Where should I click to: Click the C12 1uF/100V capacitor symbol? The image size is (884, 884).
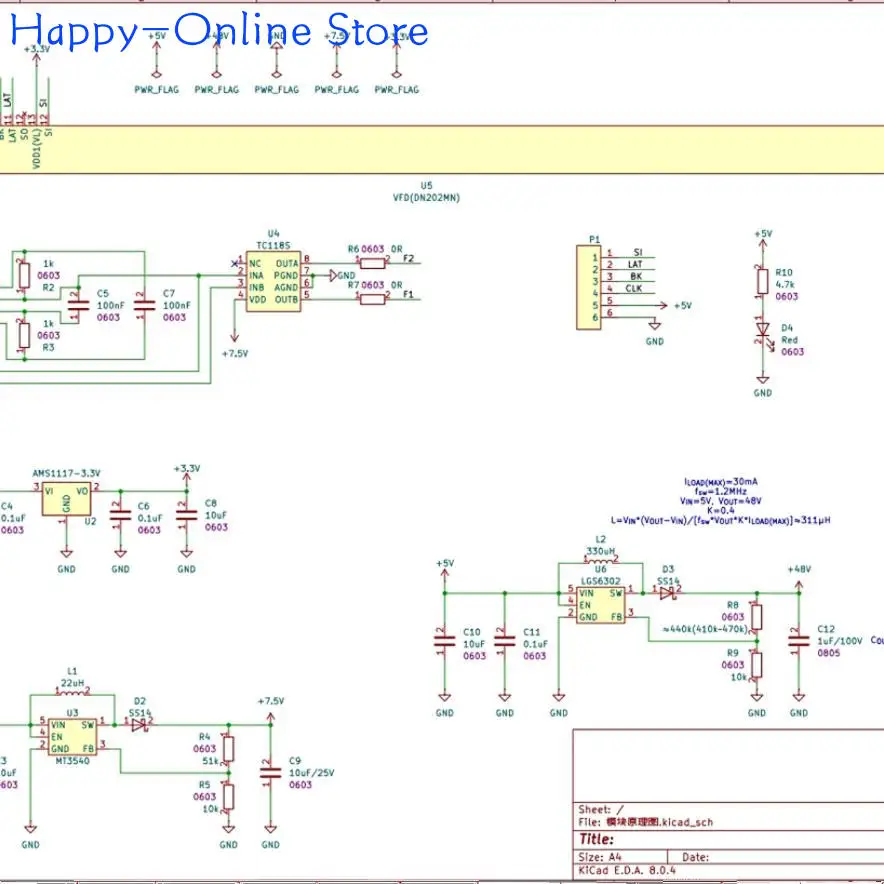[799, 641]
